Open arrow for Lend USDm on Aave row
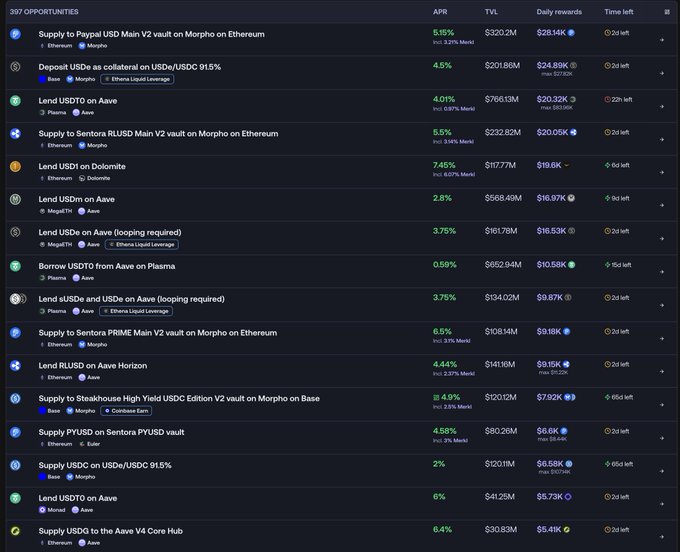Viewport: 680px width, 552px height. [x=662, y=206]
